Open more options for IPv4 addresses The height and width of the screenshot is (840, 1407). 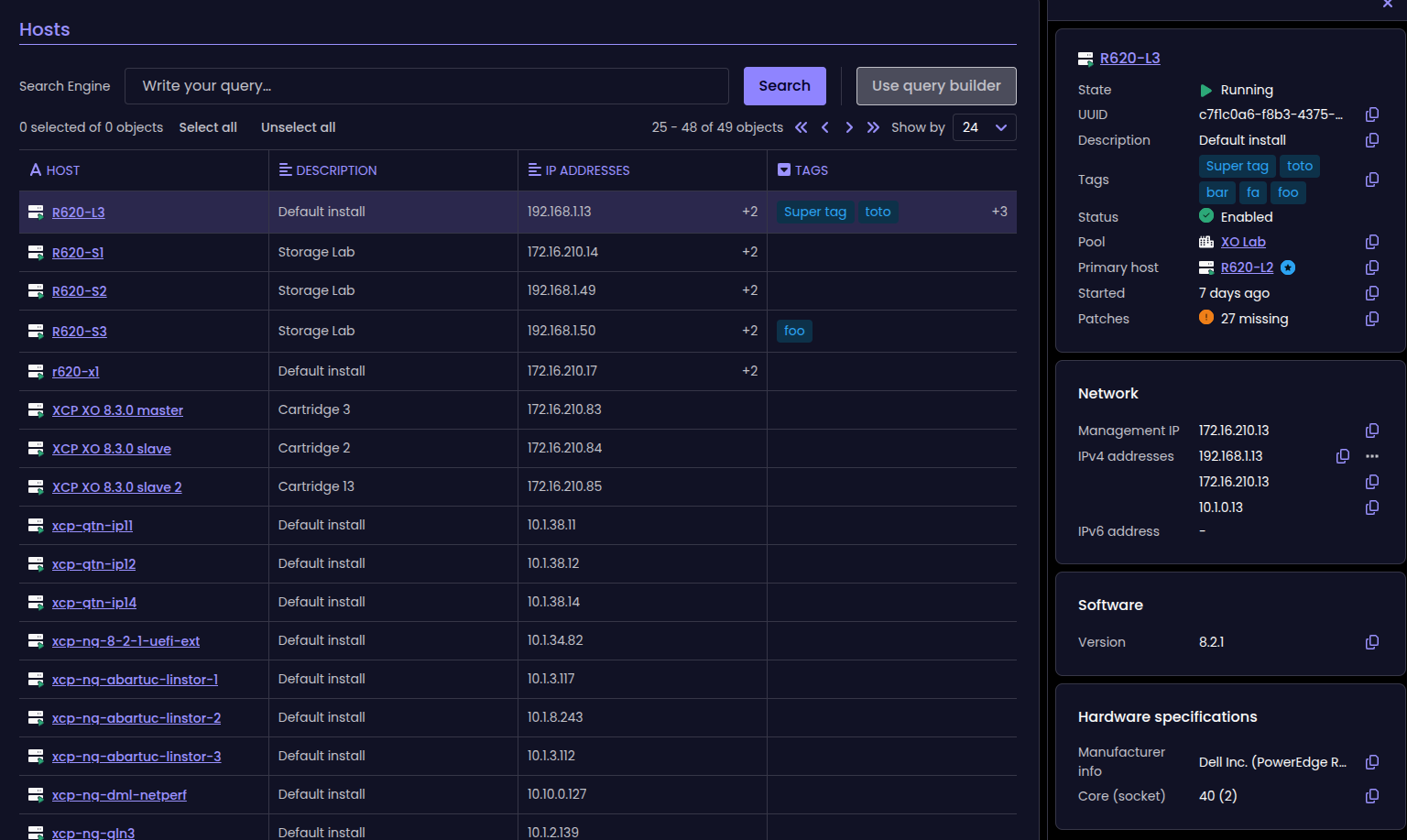1371,456
